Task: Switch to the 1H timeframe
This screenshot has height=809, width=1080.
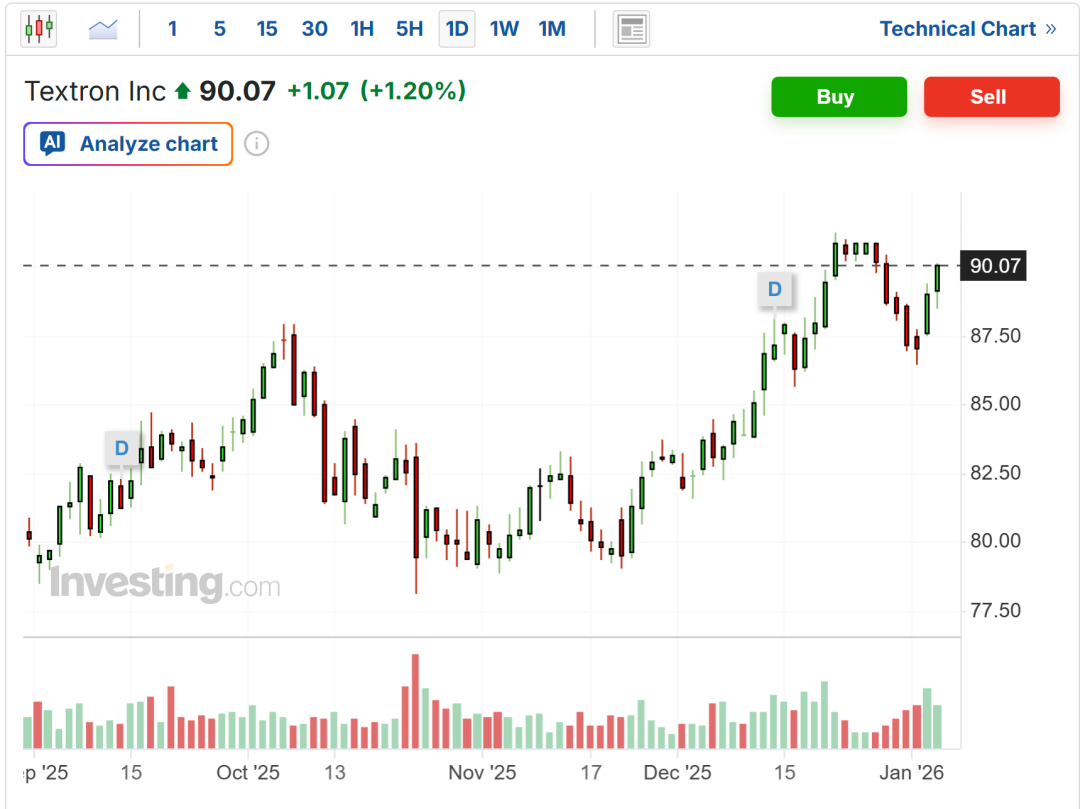Action: tap(362, 29)
